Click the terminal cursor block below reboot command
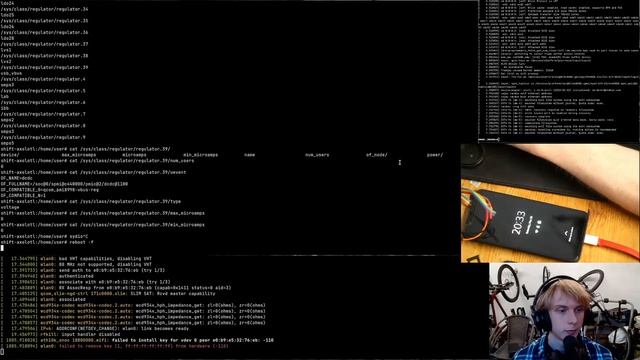Screen dimensions: 640x360 (x=2, y=248)
